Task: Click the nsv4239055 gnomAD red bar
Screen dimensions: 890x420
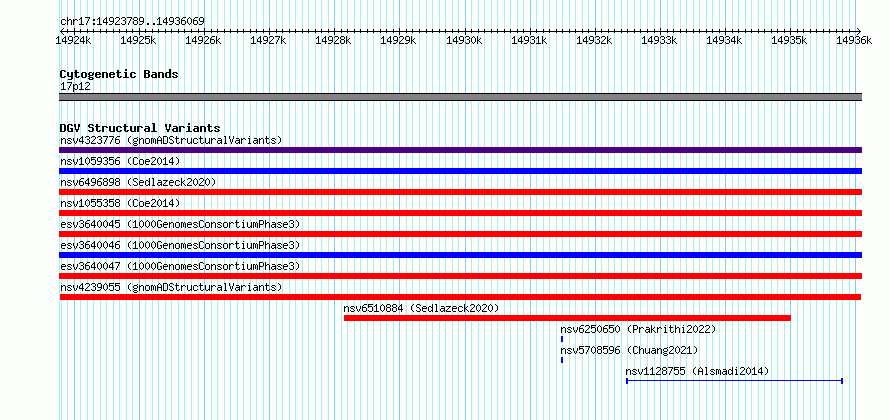Action: (x=460, y=297)
